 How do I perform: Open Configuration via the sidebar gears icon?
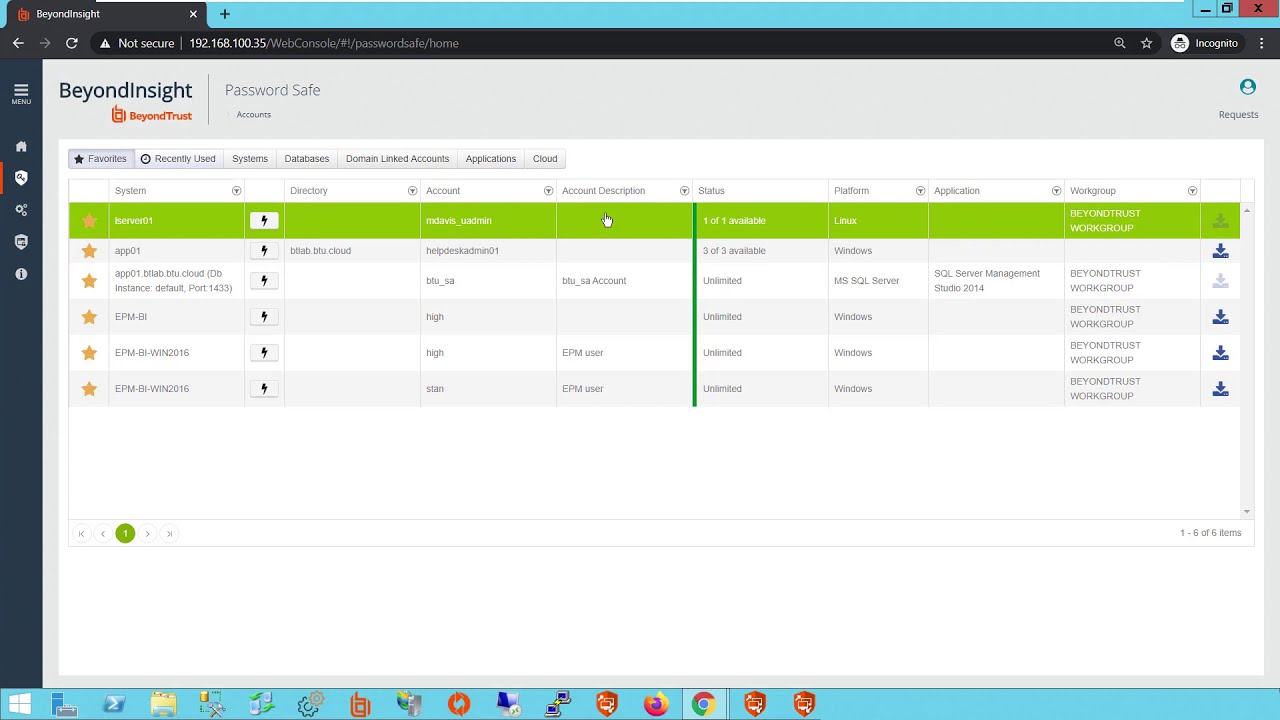click(x=21, y=210)
